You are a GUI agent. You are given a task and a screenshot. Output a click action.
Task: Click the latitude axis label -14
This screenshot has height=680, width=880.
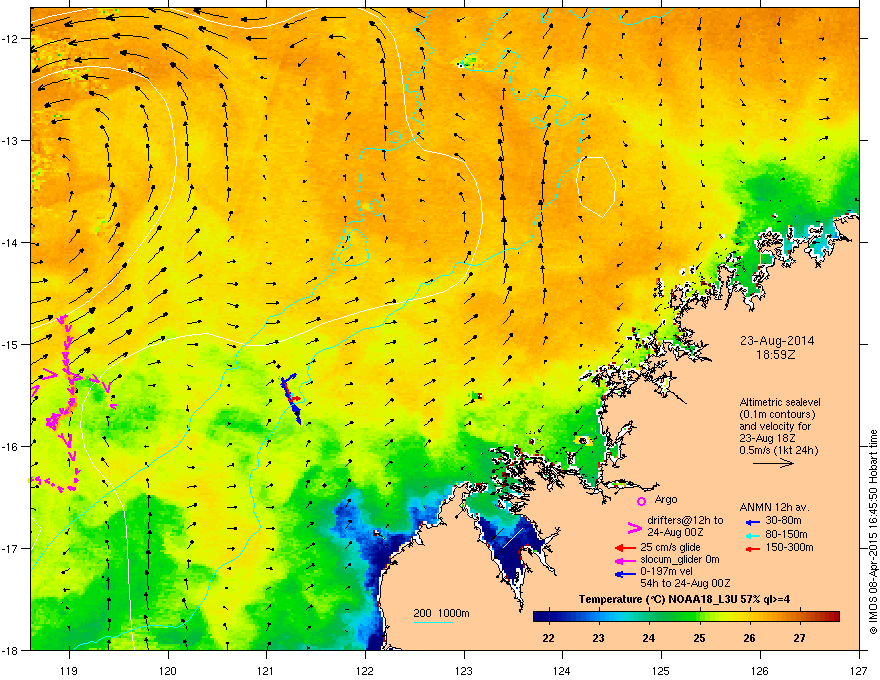(10, 243)
